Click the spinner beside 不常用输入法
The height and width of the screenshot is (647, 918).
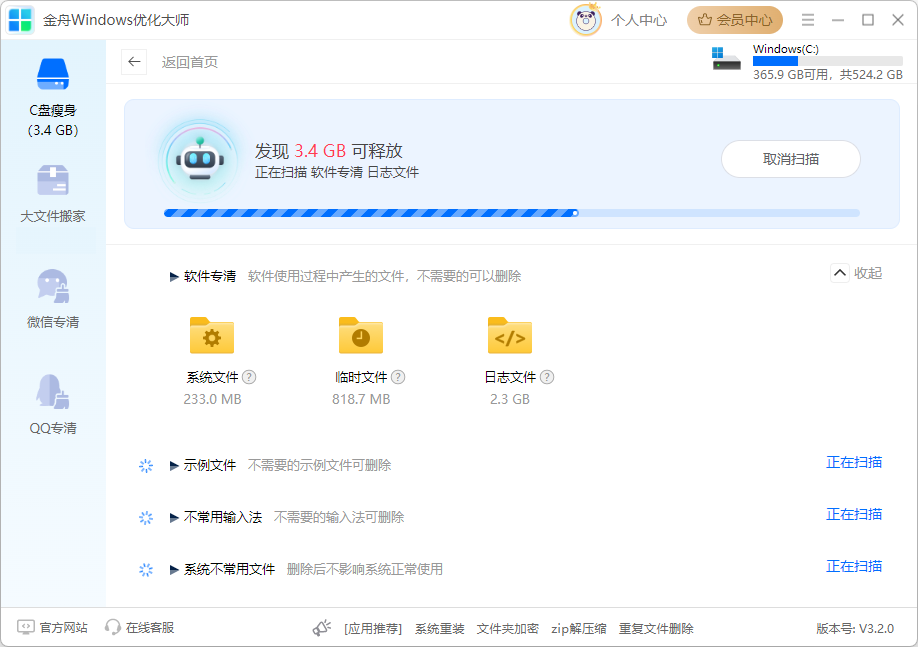click(x=146, y=518)
